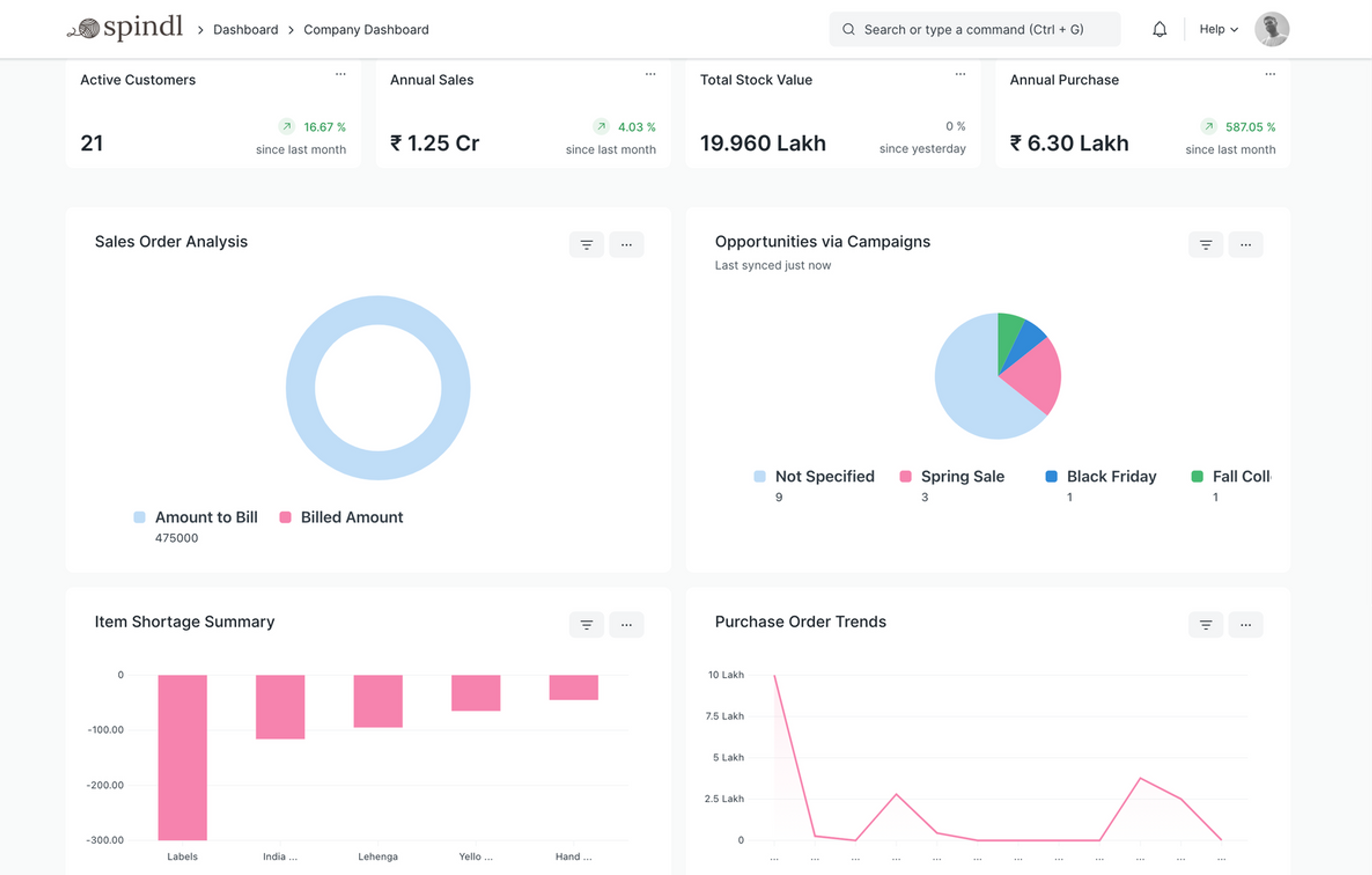Open the notifications bell
Screen dimensions: 1372x875
pyautogui.click(x=1159, y=29)
